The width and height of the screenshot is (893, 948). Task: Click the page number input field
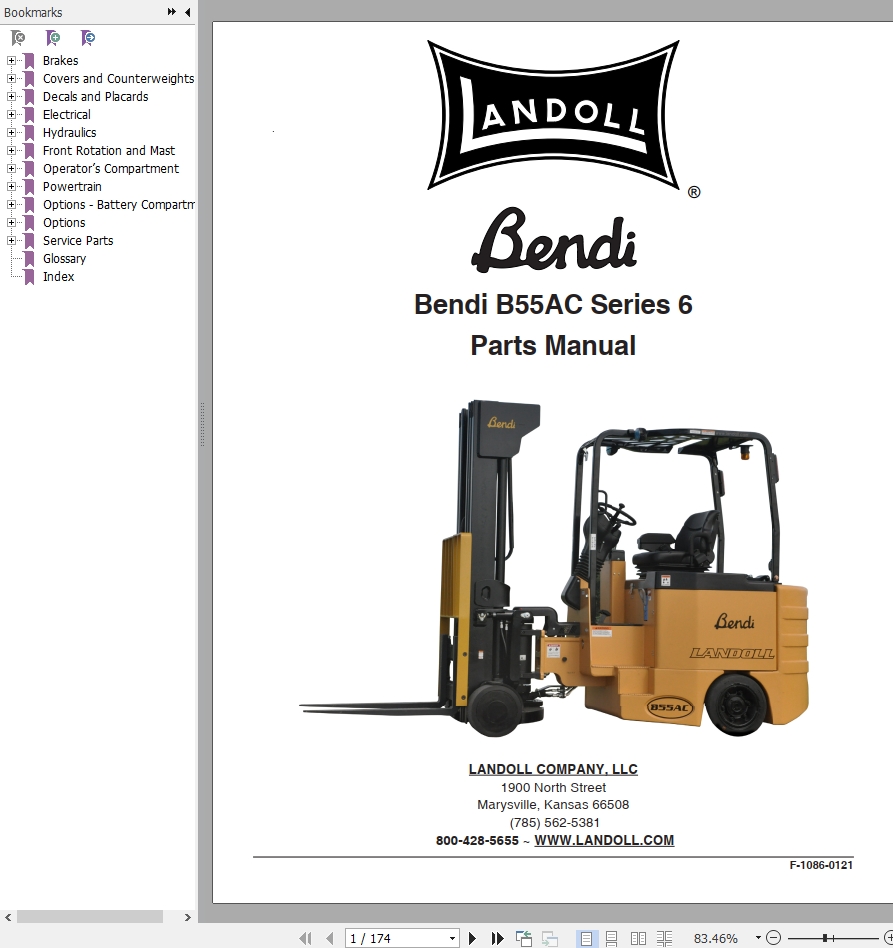[395, 938]
